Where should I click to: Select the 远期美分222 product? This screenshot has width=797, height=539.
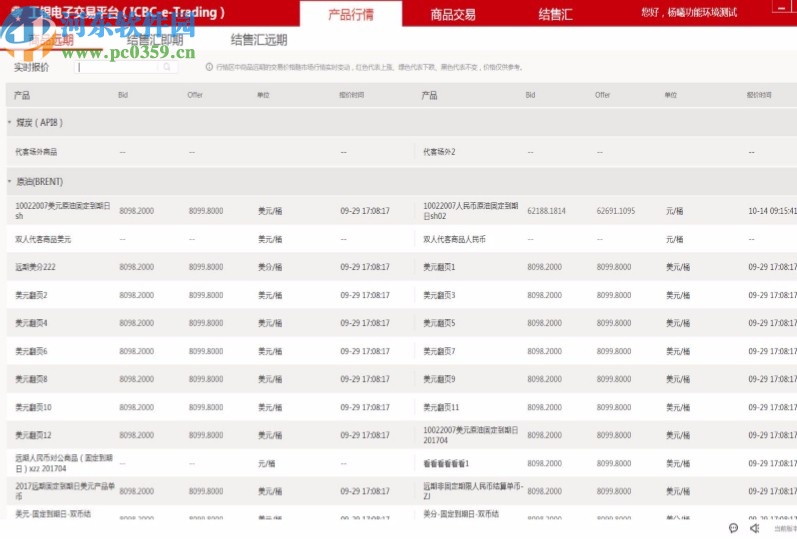click(x=35, y=267)
